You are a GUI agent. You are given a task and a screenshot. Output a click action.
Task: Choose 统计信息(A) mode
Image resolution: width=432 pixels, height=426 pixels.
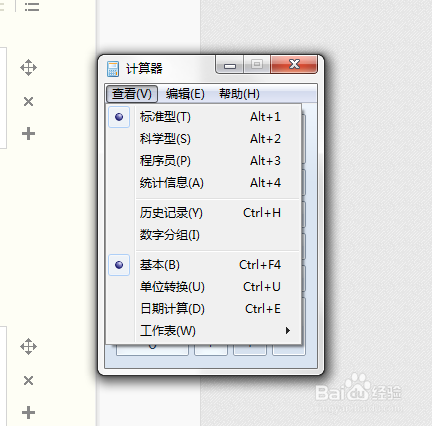coord(203,183)
